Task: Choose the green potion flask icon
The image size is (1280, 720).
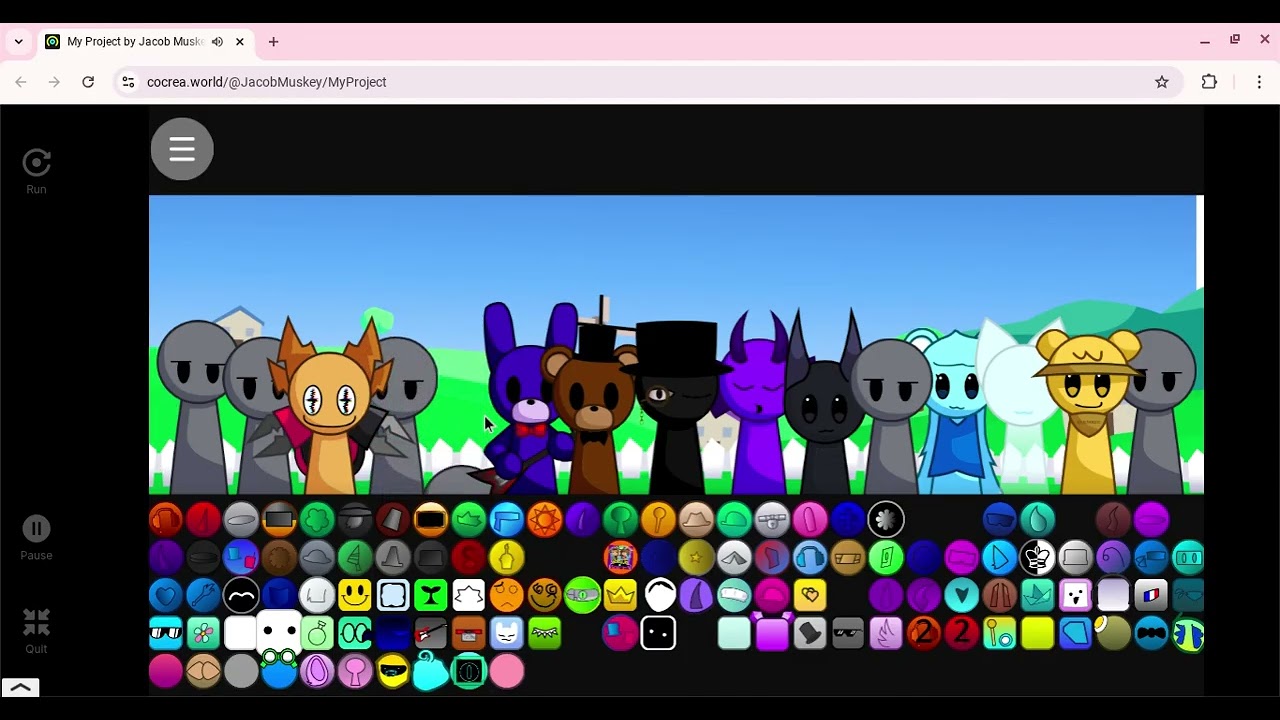Action: pos(317,633)
